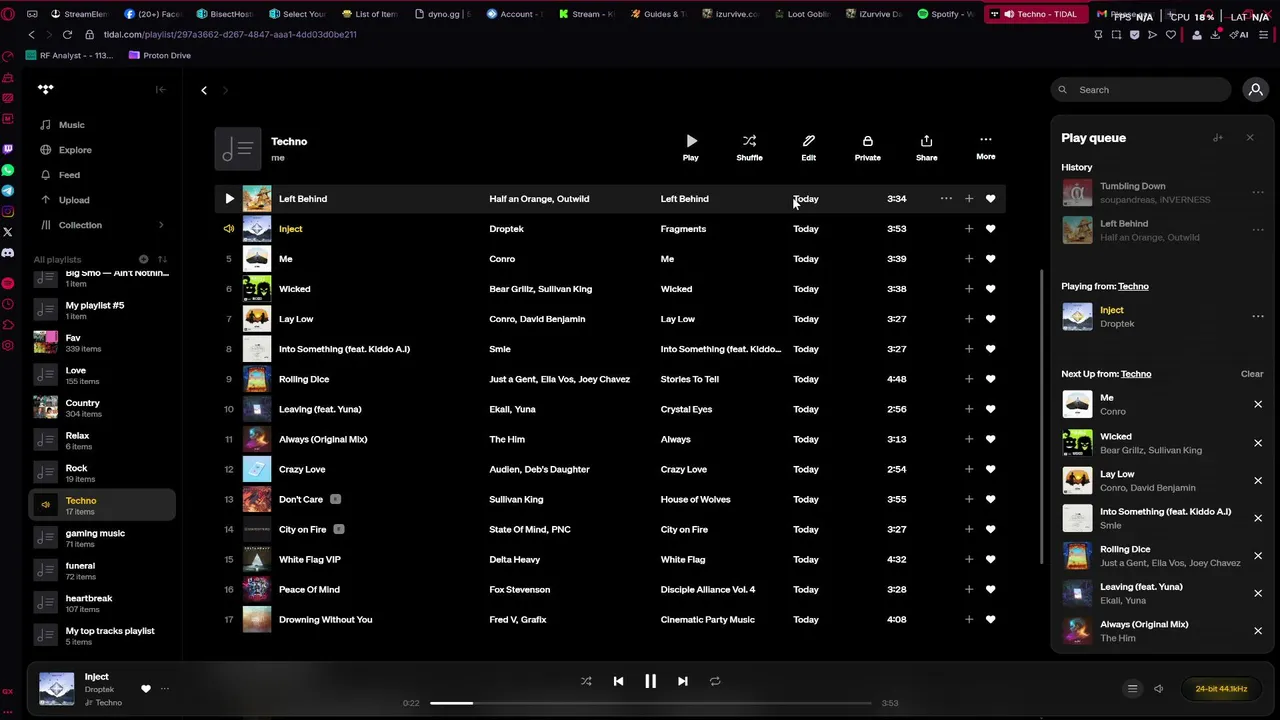
Task: Share the Techno playlist
Action: (x=926, y=147)
